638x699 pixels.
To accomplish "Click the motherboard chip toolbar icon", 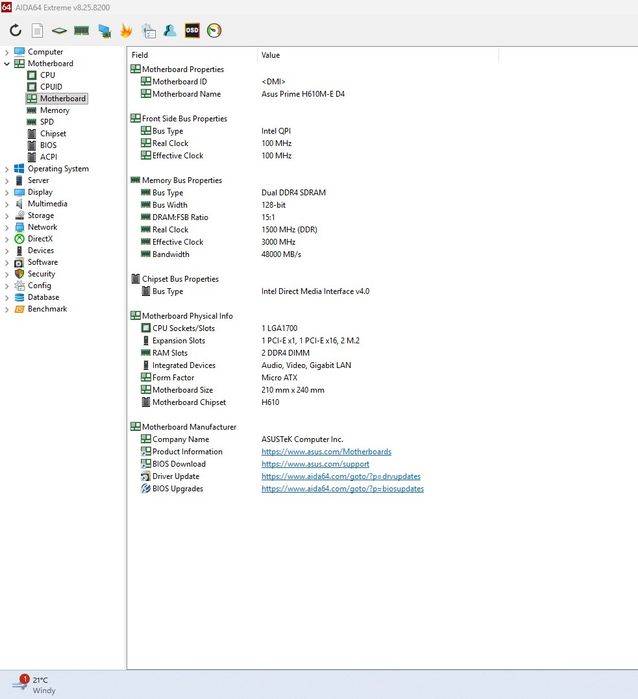I will pyautogui.click(x=59, y=31).
